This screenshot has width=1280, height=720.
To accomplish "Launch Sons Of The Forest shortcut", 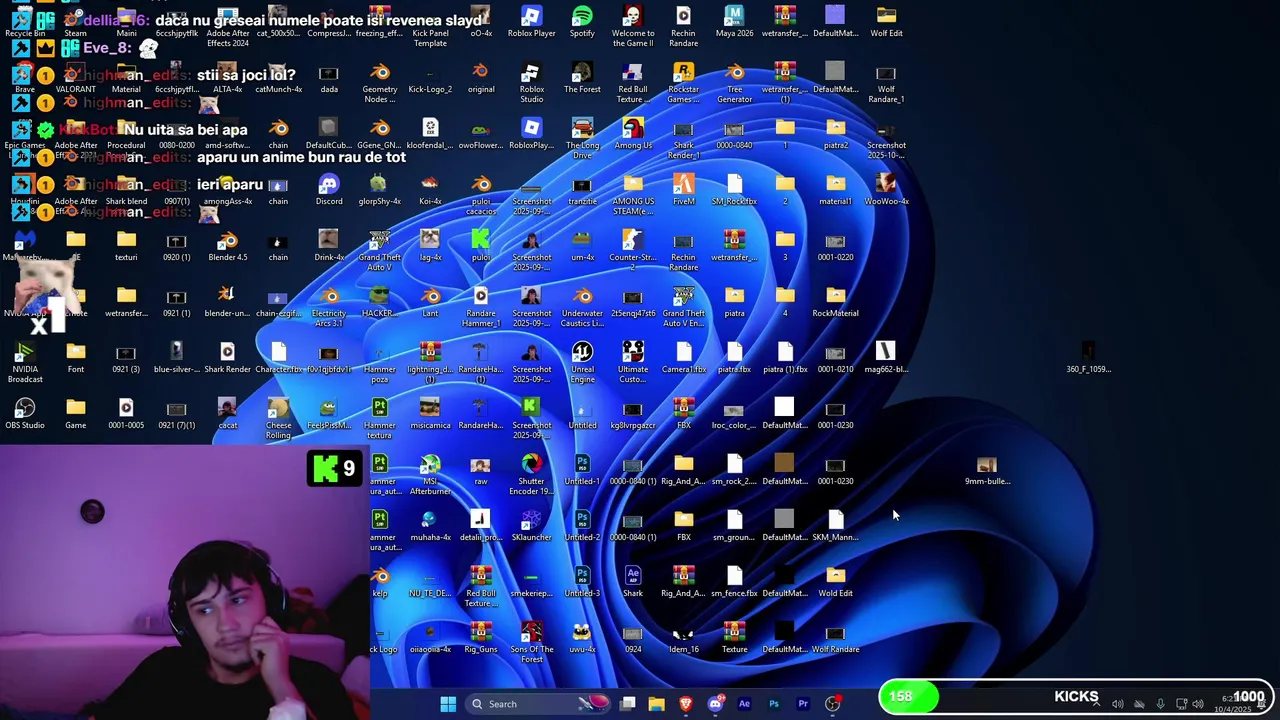I will click(x=531, y=642).
